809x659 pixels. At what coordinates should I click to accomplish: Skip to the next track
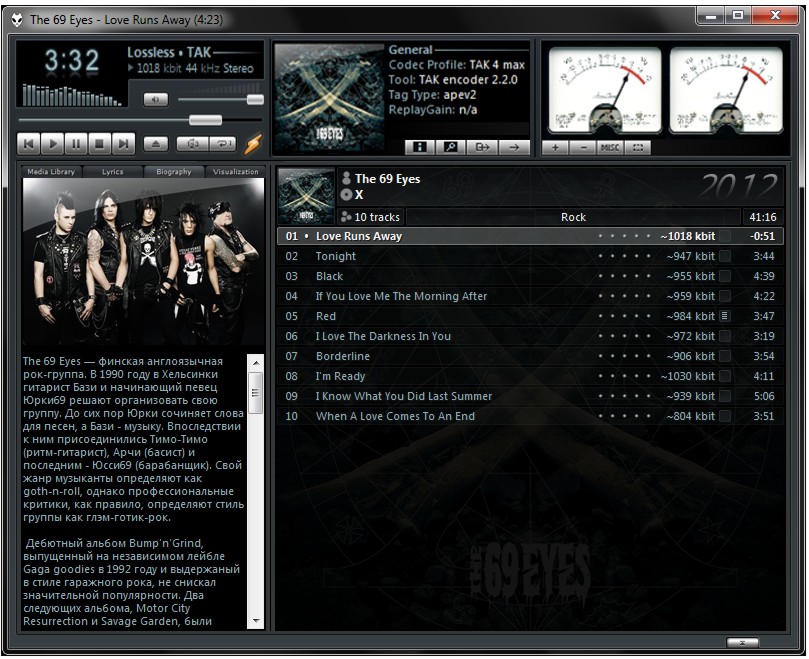(123, 144)
